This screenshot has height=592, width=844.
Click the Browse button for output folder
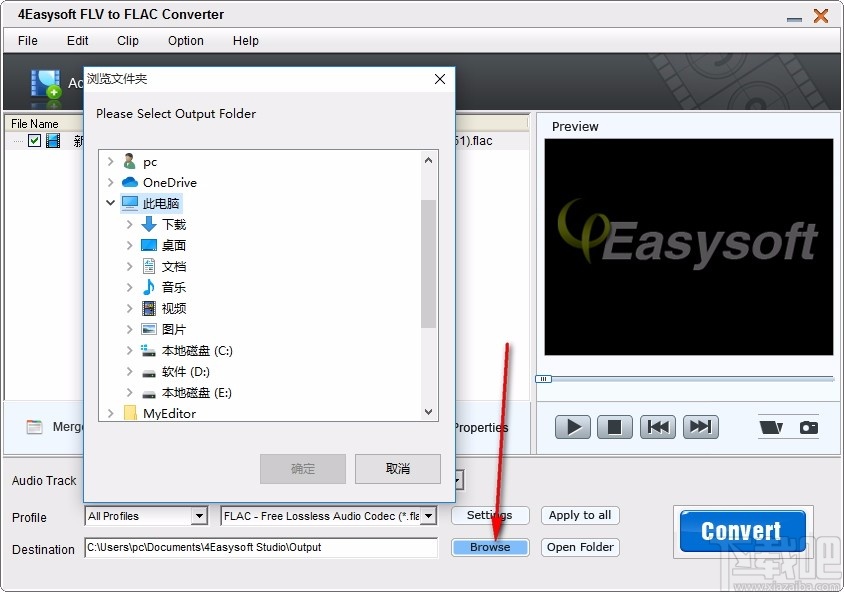pyautogui.click(x=490, y=547)
